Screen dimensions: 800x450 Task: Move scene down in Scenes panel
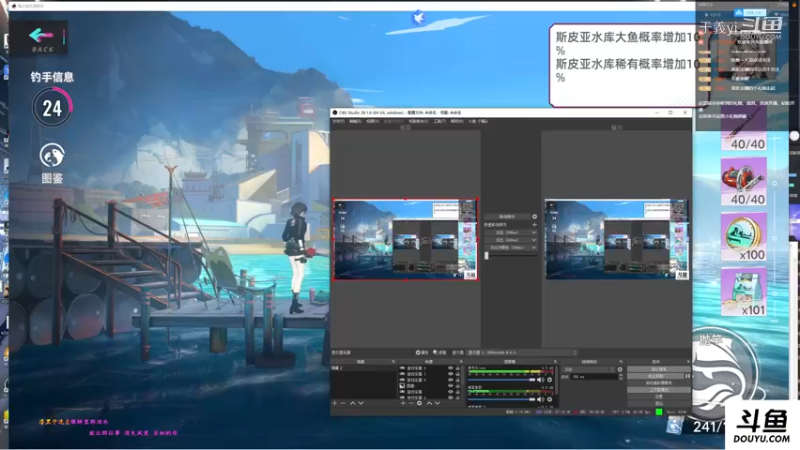coord(361,403)
